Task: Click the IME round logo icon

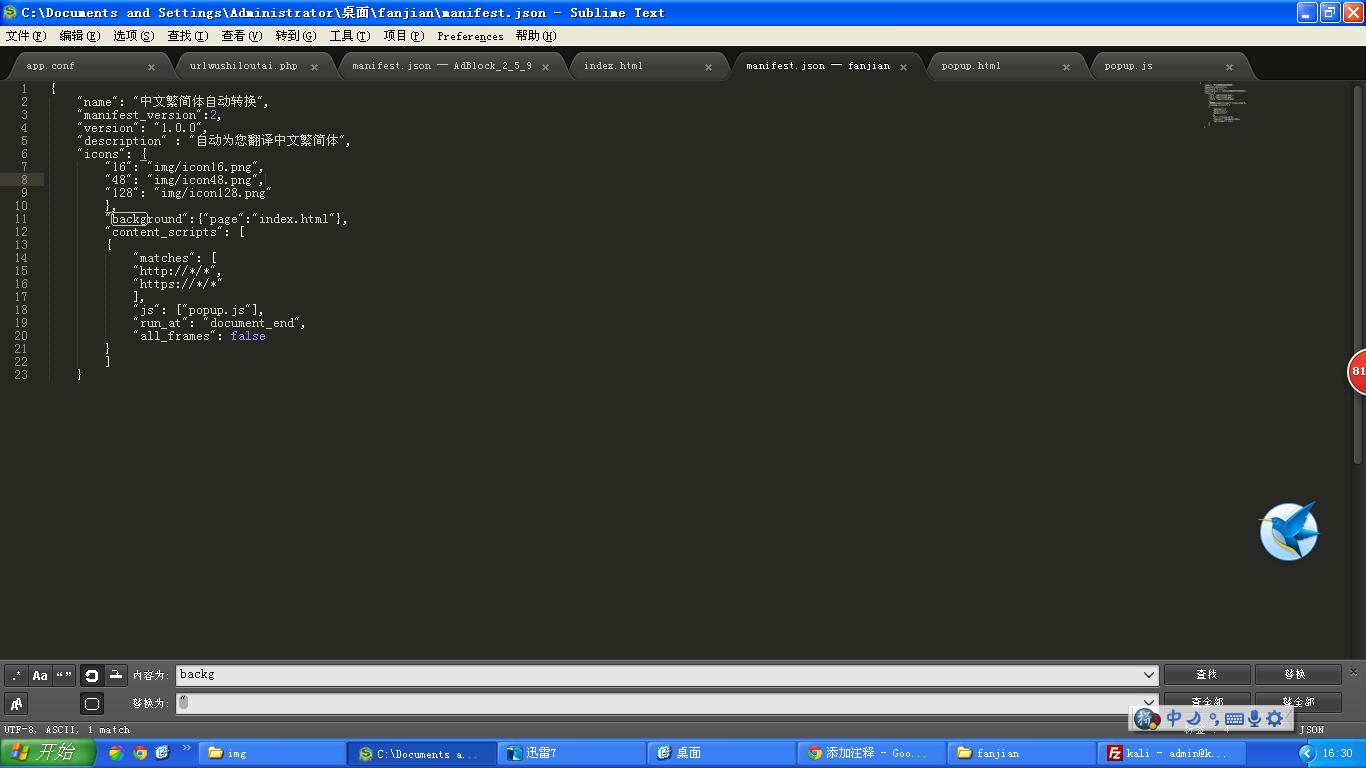Action: 1147,718
